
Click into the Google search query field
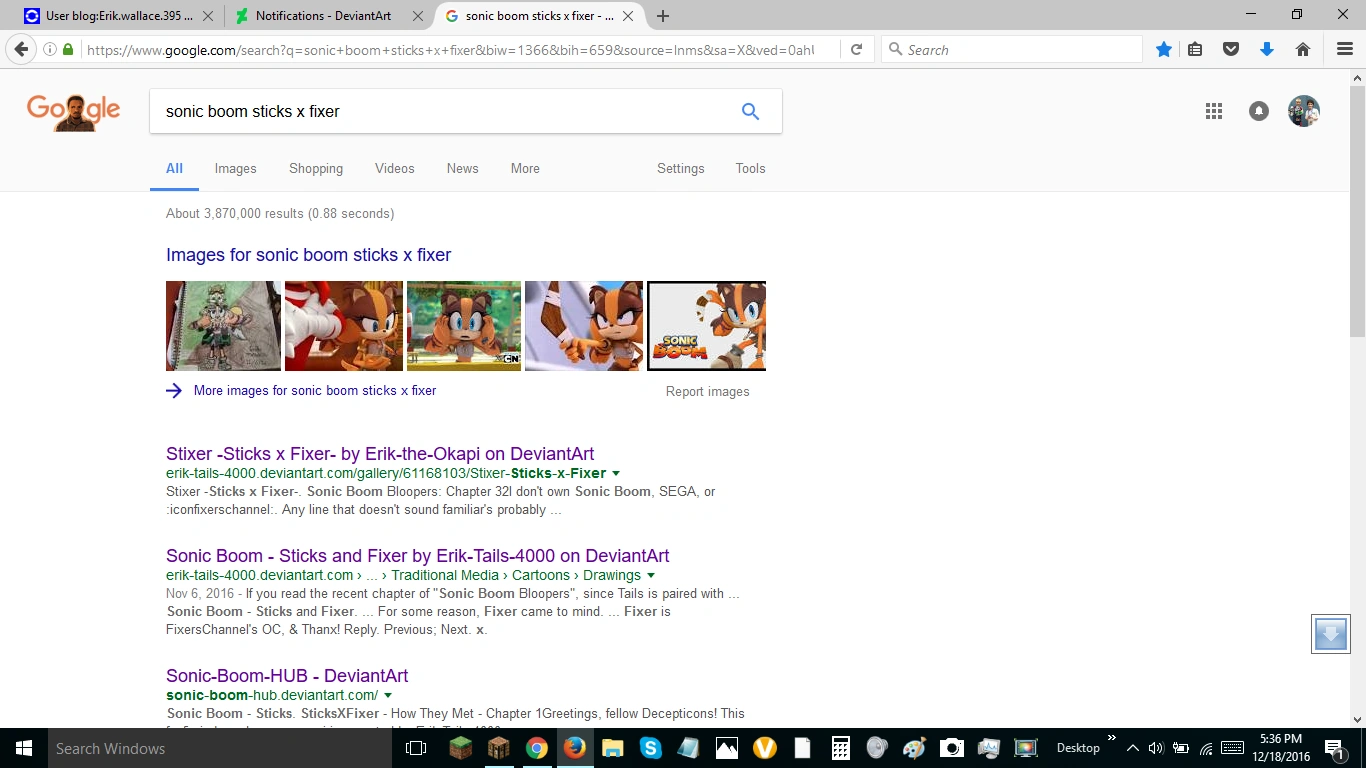point(440,112)
